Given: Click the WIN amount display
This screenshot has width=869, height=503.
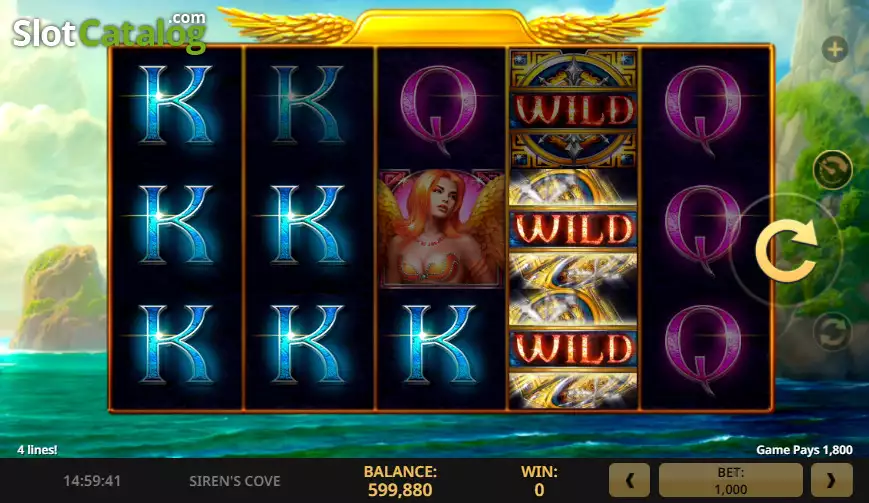Looking at the screenshot, I should pyautogui.click(x=539, y=481).
